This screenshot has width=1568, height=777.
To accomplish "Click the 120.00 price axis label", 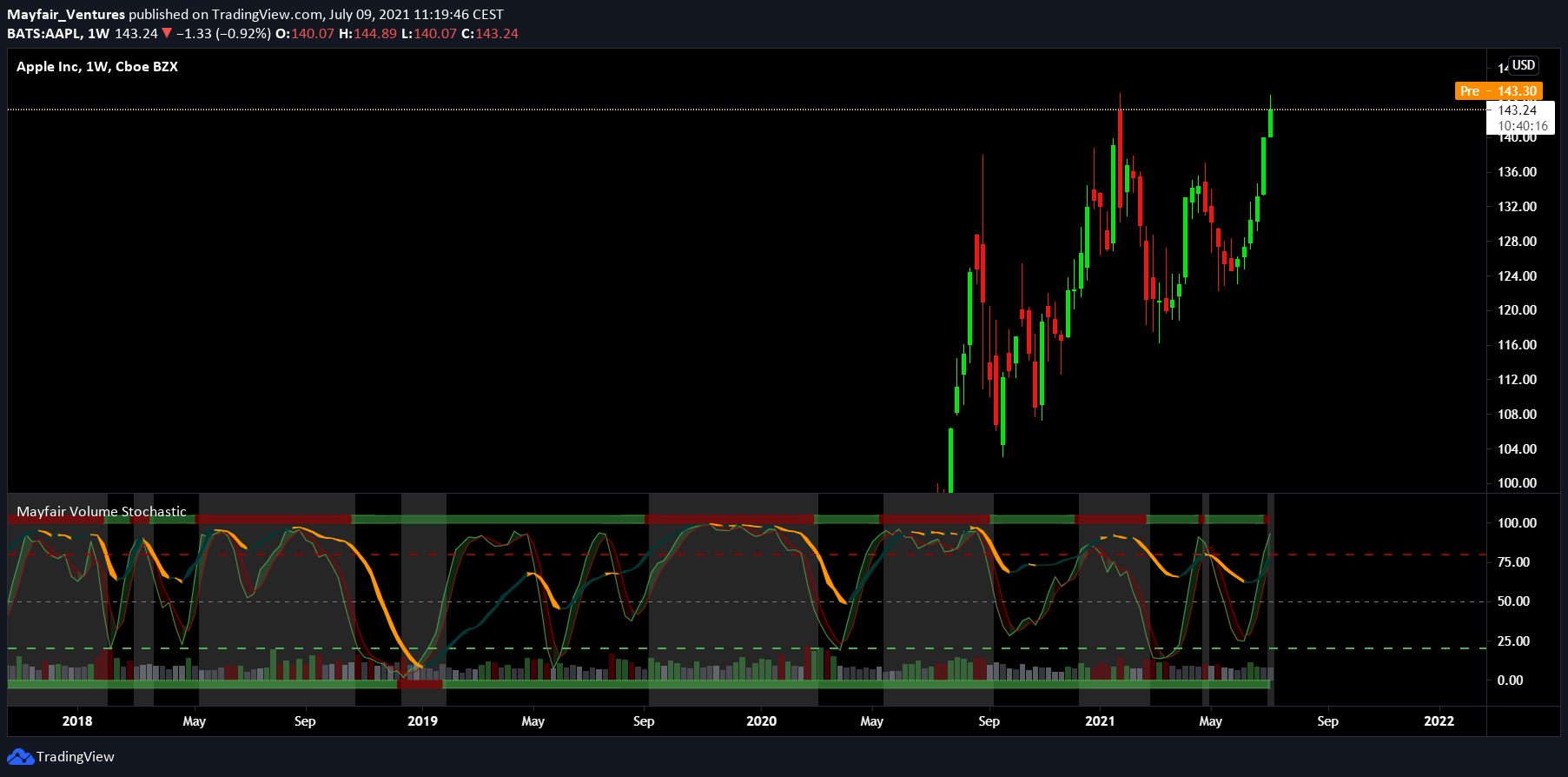I will click(x=1517, y=310).
